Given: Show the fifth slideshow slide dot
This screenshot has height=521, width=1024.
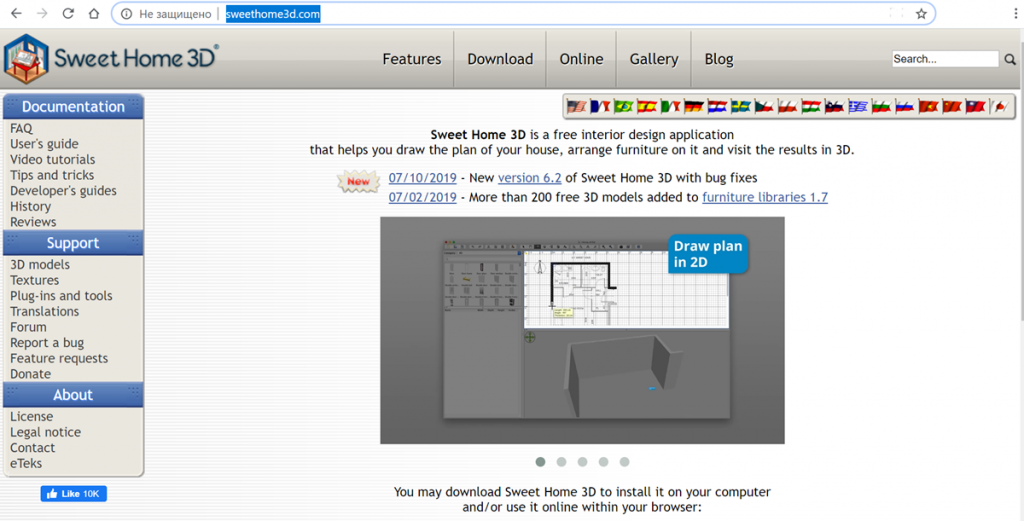Looking at the screenshot, I should click(x=624, y=462).
